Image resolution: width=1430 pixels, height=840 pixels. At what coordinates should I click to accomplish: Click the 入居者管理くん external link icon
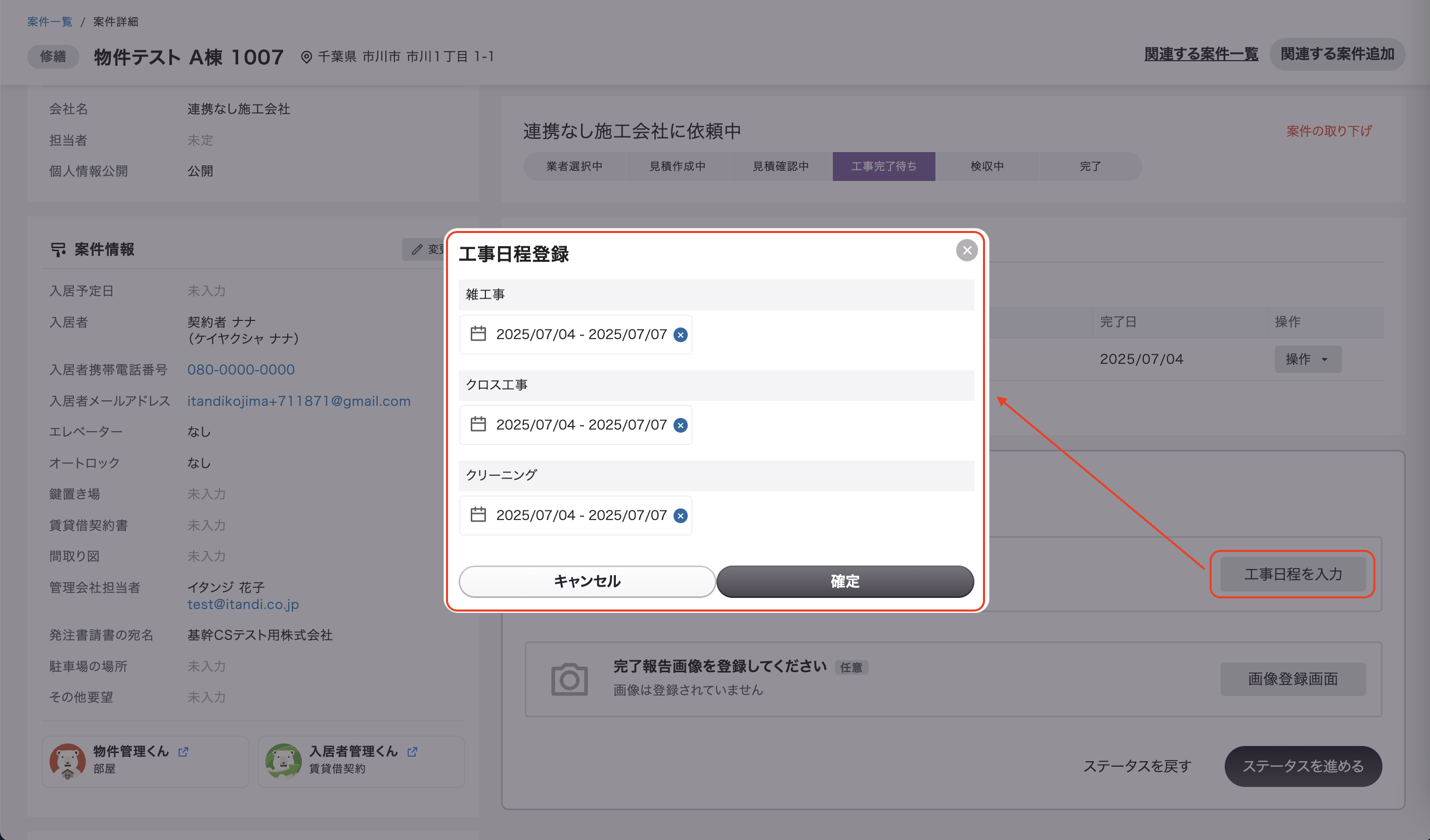click(413, 752)
